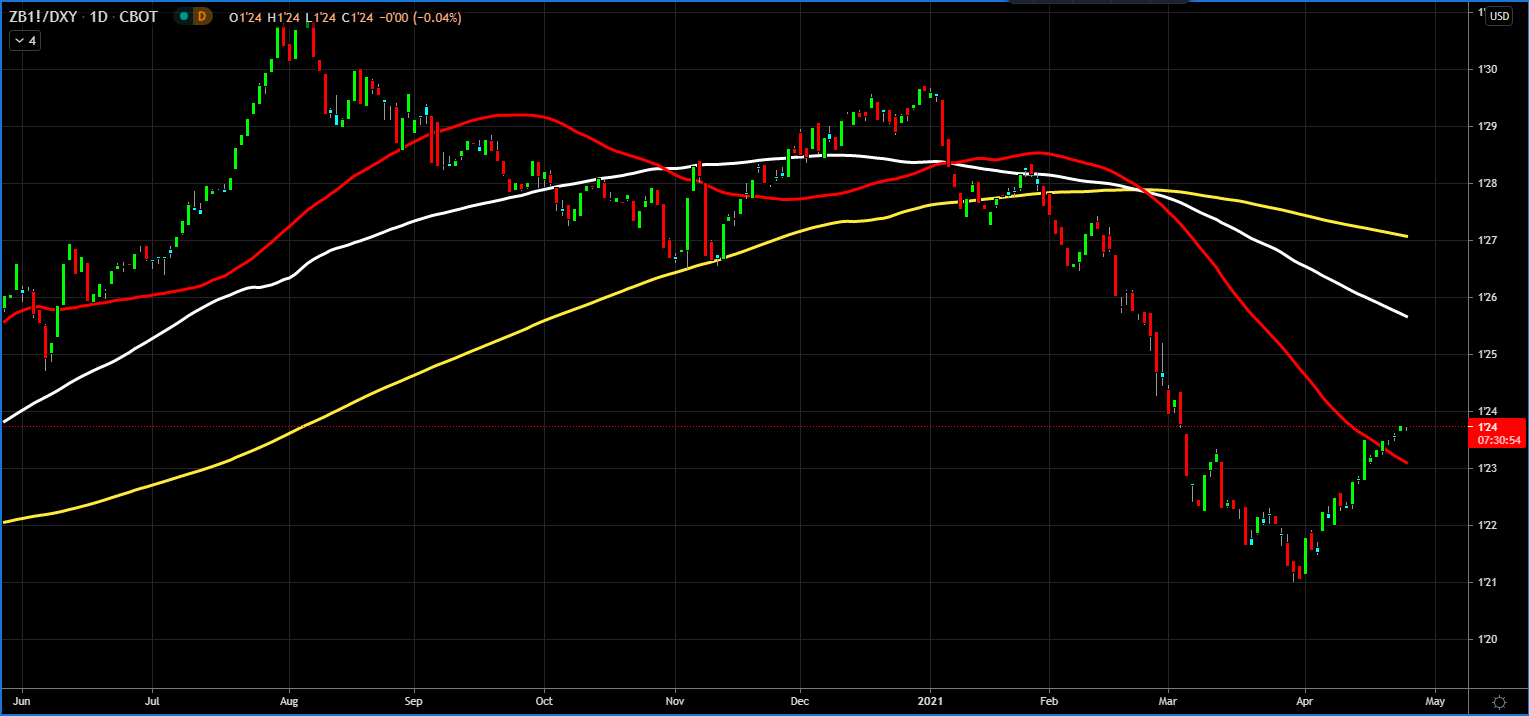Click the Oct label on time axis

coord(545,701)
